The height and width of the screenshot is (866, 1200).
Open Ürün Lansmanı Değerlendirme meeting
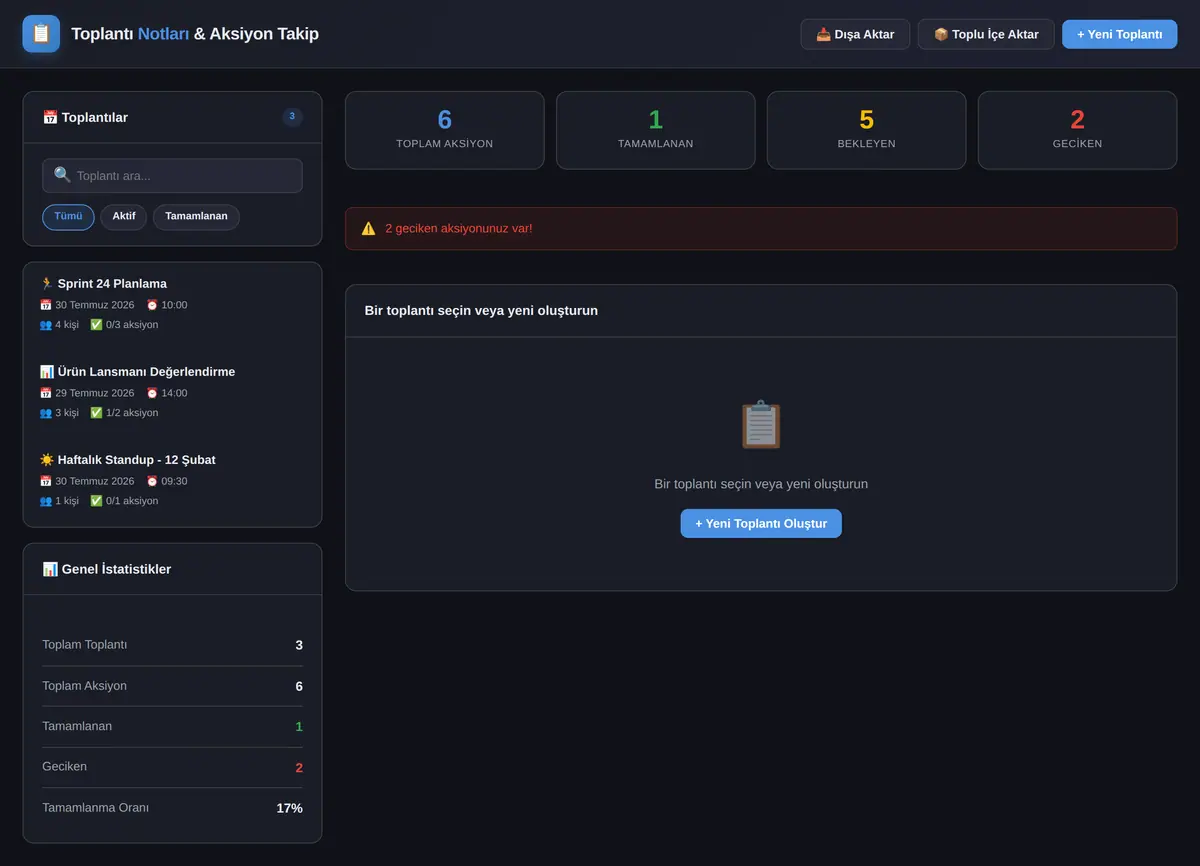pos(172,392)
